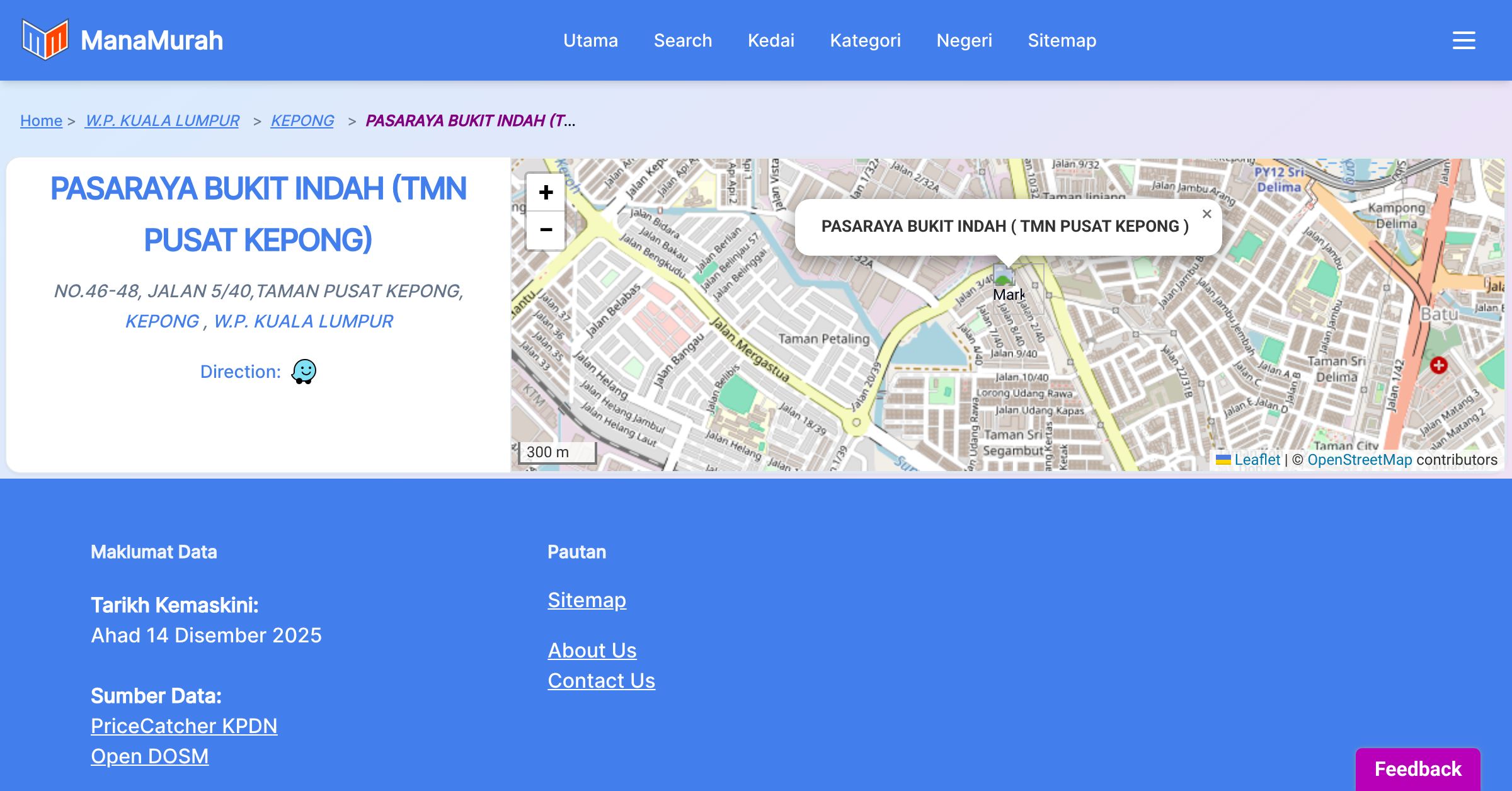Zoom out on the map

click(546, 230)
